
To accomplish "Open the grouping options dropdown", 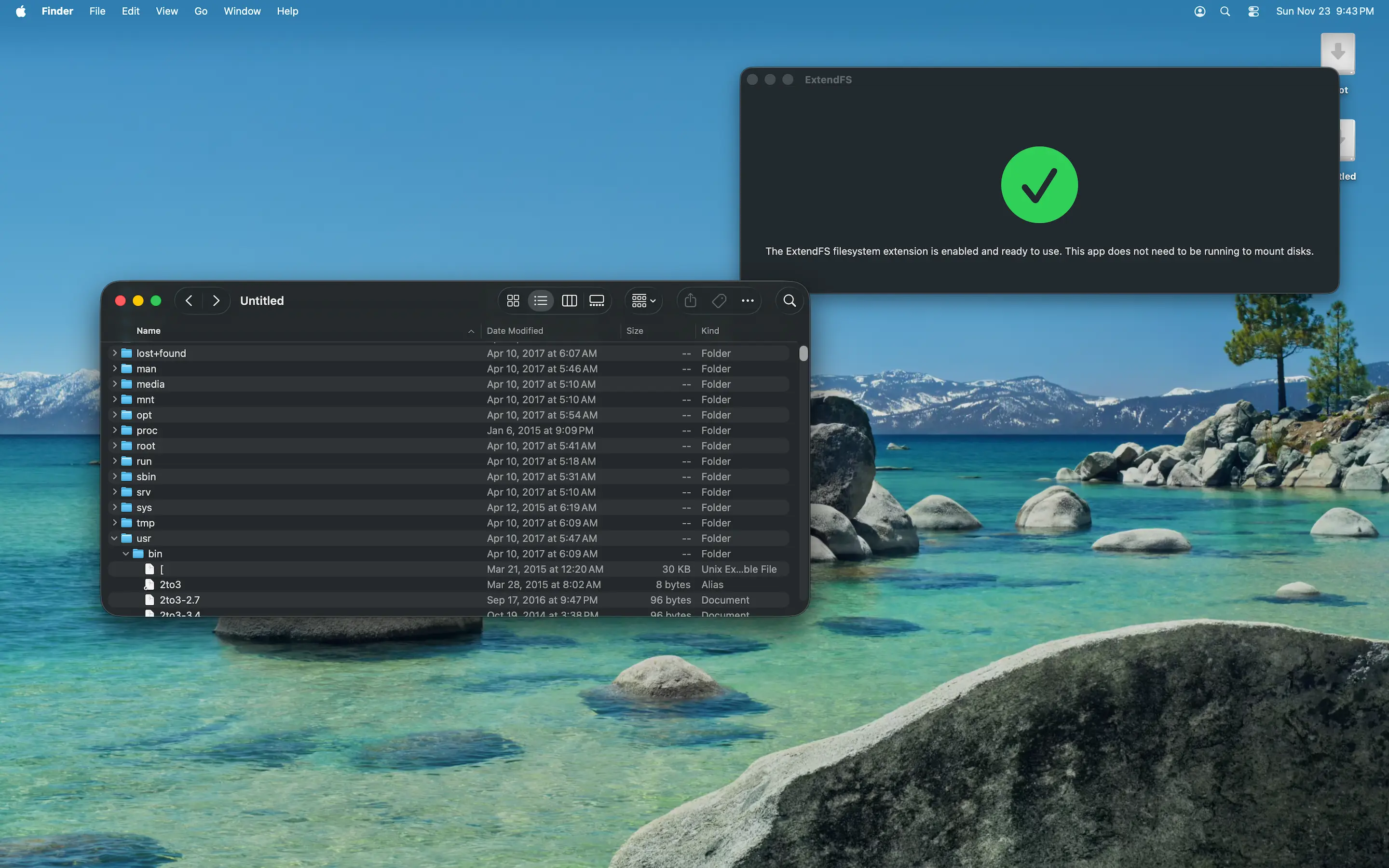I will [x=643, y=300].
